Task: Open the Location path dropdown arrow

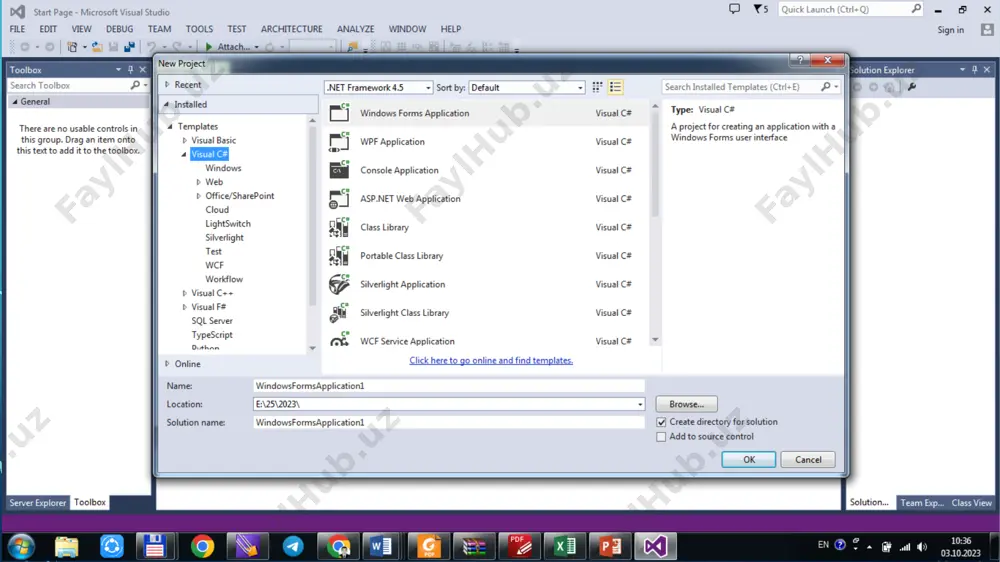Action: pyautogui.click(x=640, y=404)
